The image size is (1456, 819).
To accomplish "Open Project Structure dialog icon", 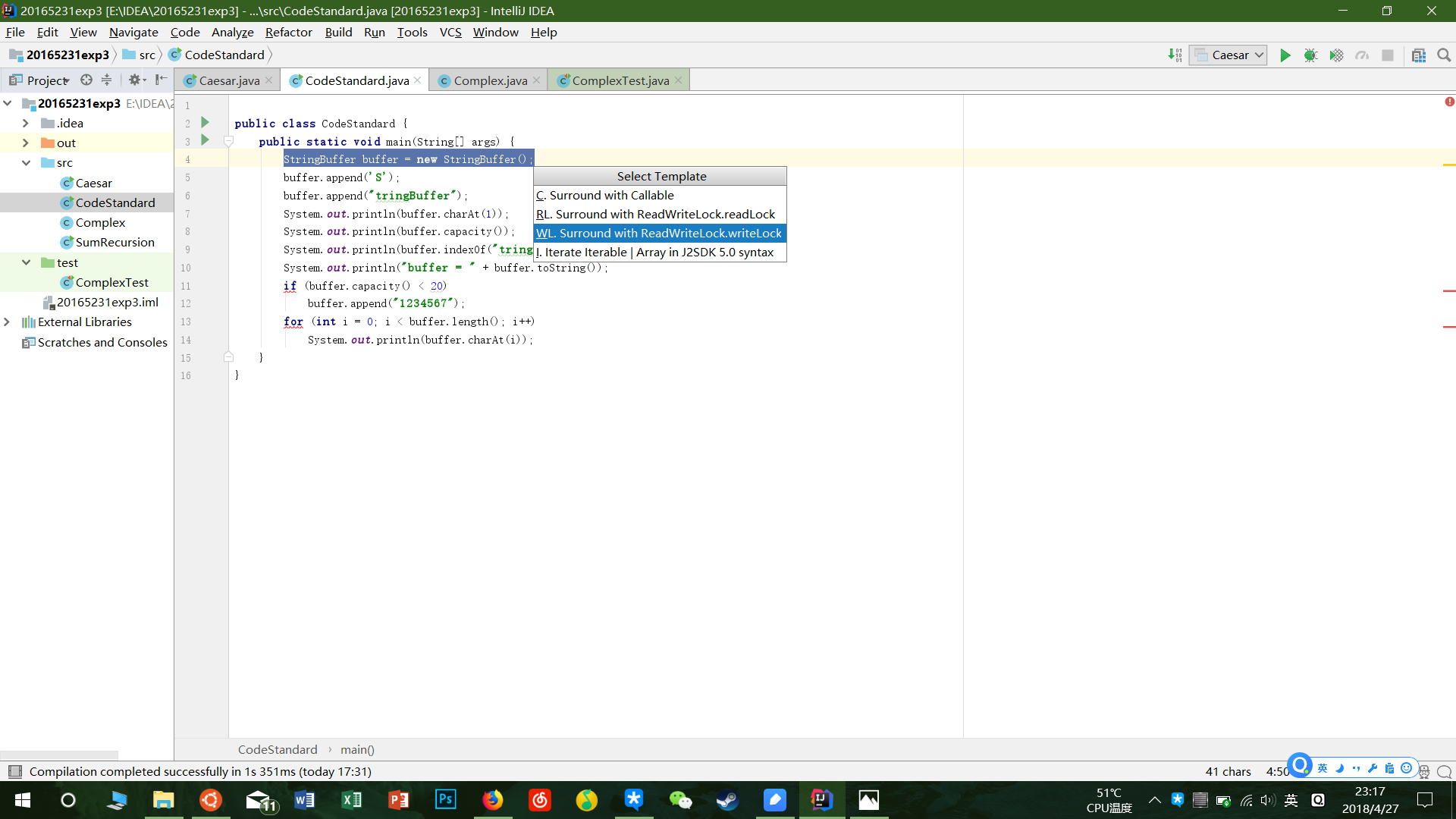I will tap(1419, 55).
